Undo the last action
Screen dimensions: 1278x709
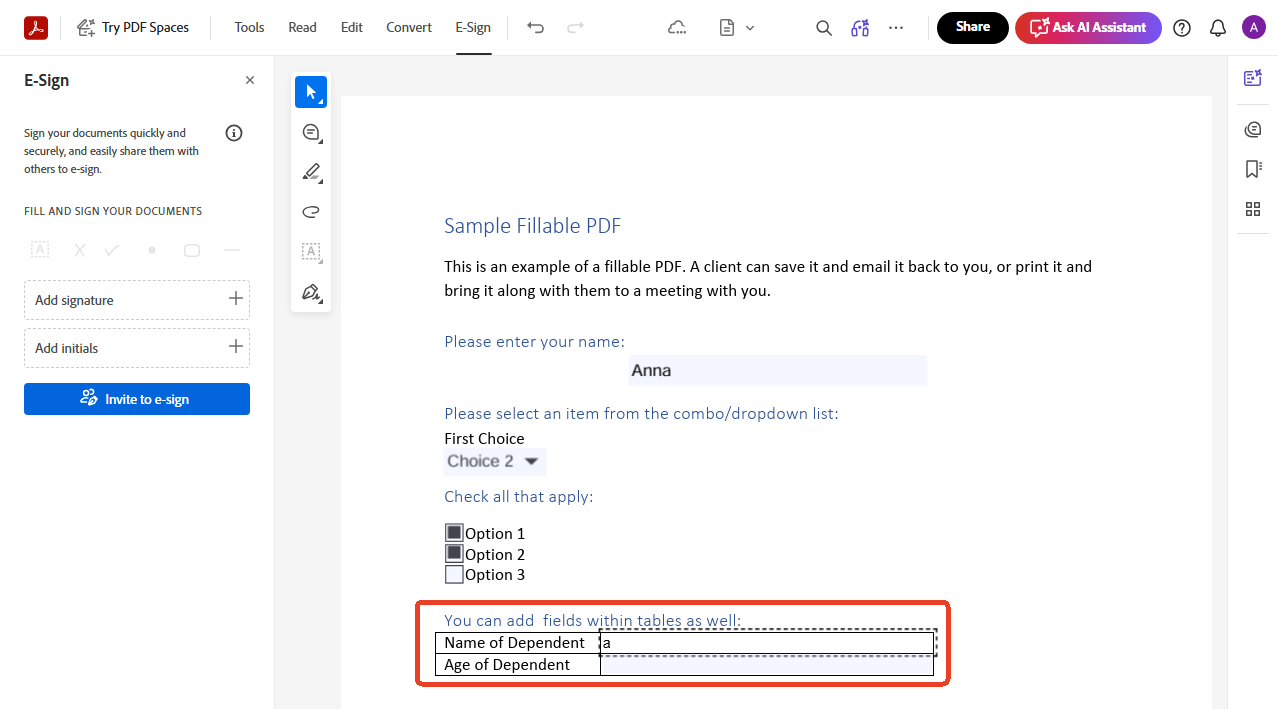tap(536, 27)
